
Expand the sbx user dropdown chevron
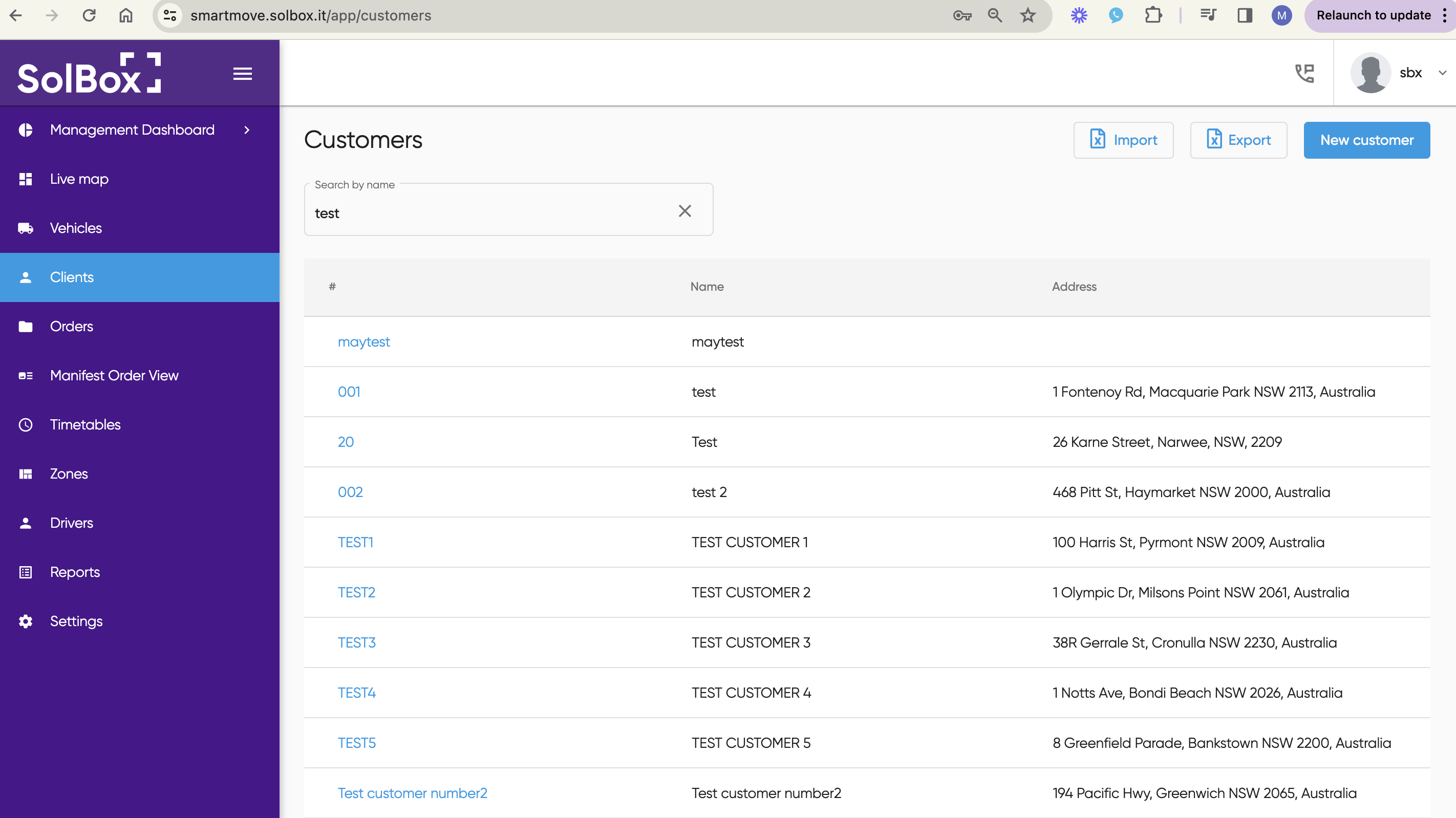point(1442,73)
